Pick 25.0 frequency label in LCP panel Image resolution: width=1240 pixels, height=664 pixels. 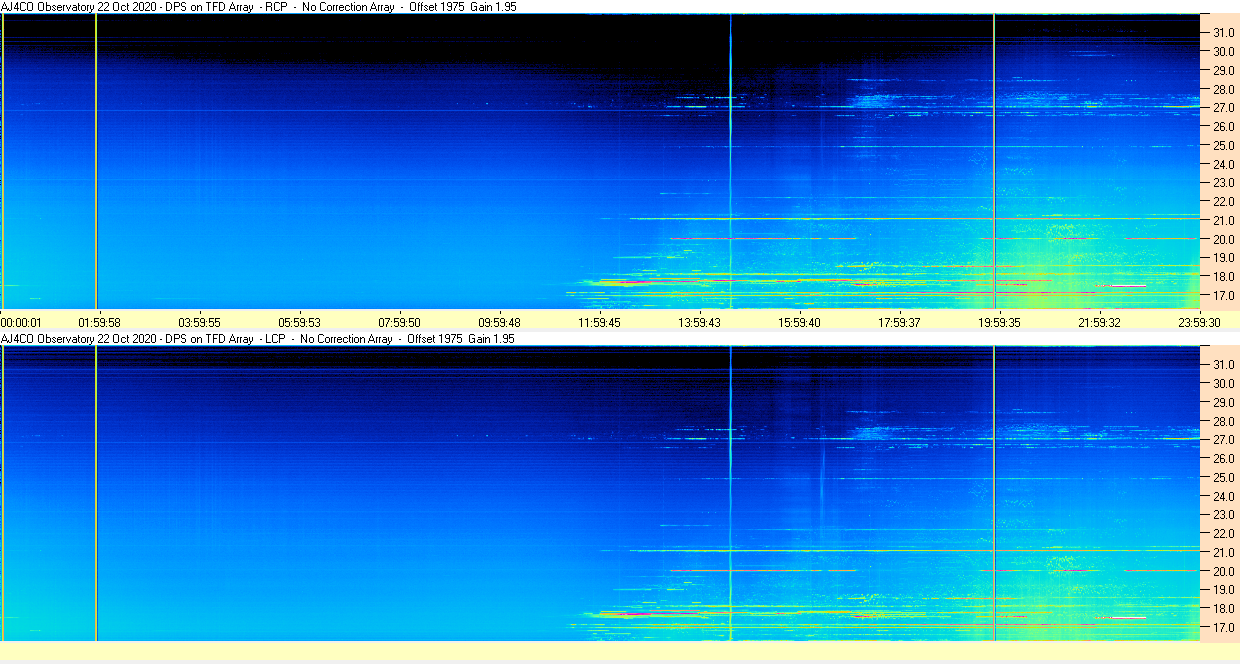(x=1223, y=477)
